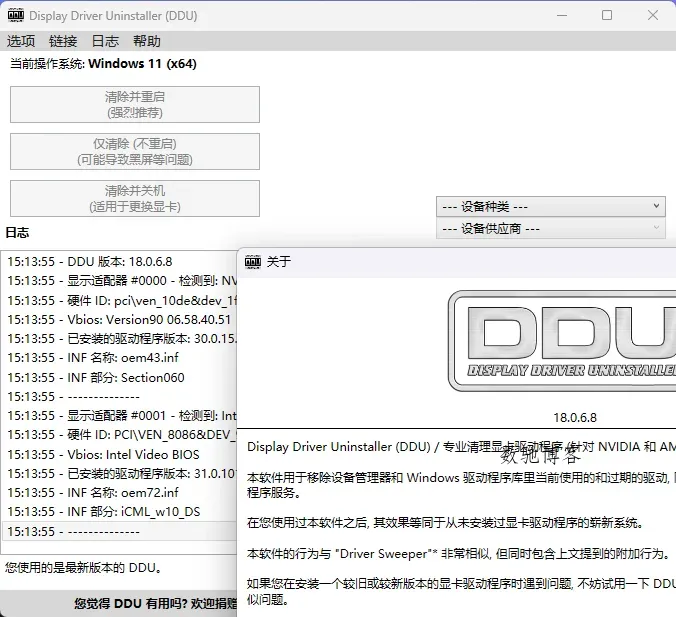Viewport: 676px width, 617px height.
Task: Select log line 'INF 部分: Section060'
Action: (119, 378)
